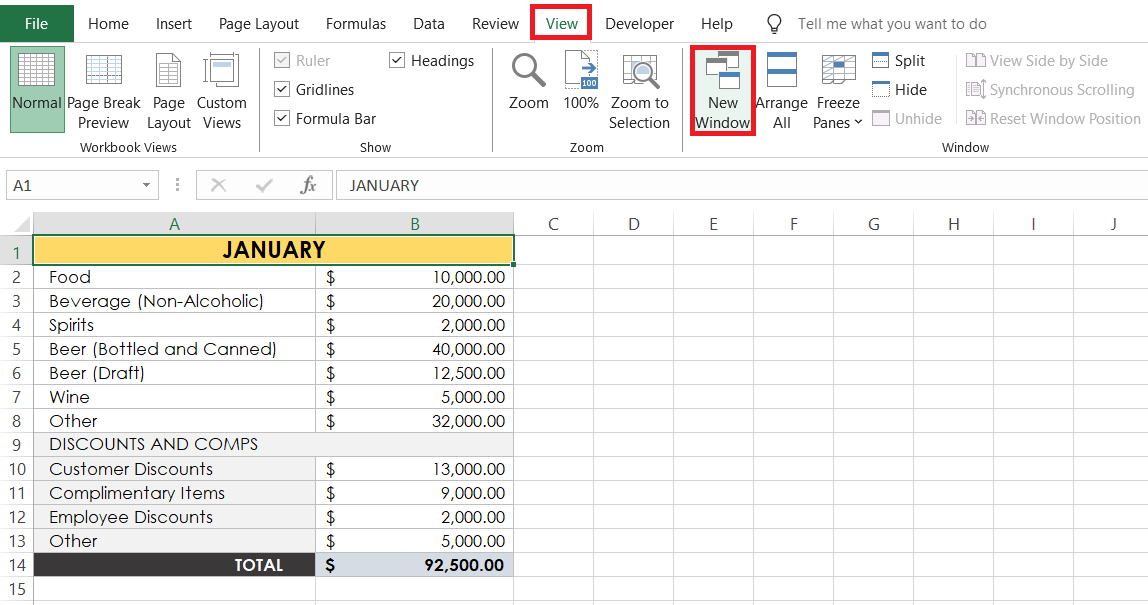Click the formula bar showing JANUARY
This screenshot has width=1148, height=605.
click(x=741, y=185)
